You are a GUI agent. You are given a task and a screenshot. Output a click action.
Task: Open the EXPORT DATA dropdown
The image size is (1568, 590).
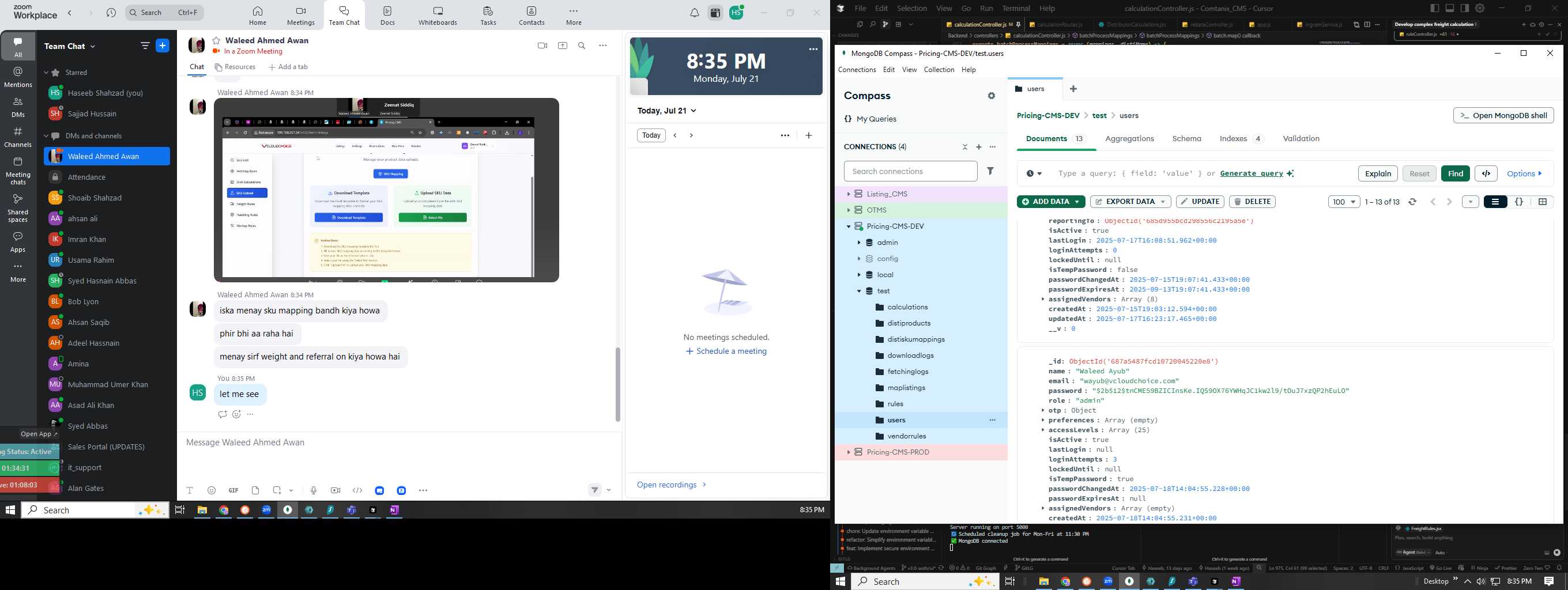click(1130, 202)
